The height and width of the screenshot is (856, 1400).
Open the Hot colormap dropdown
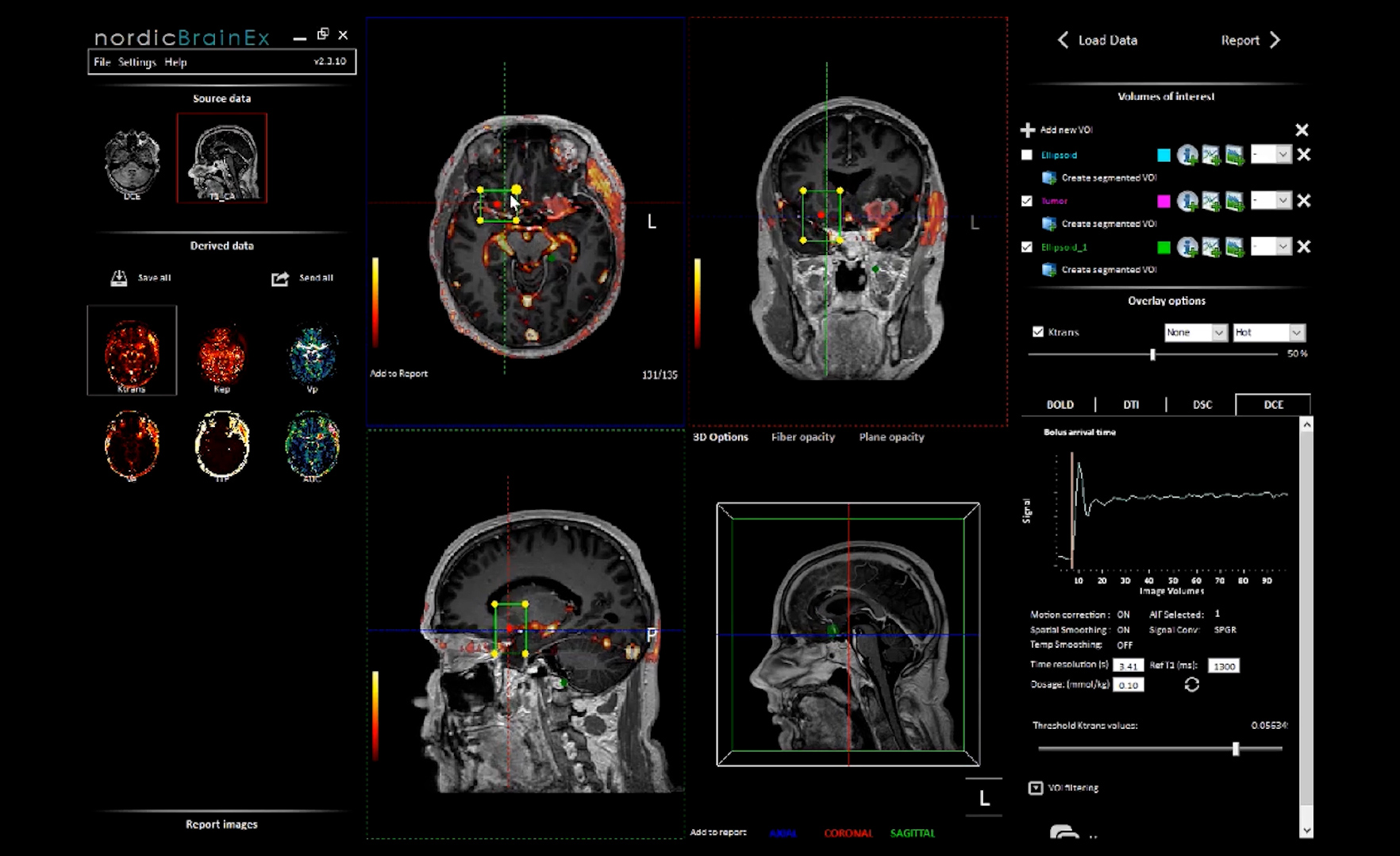(x=1268, y=333)
